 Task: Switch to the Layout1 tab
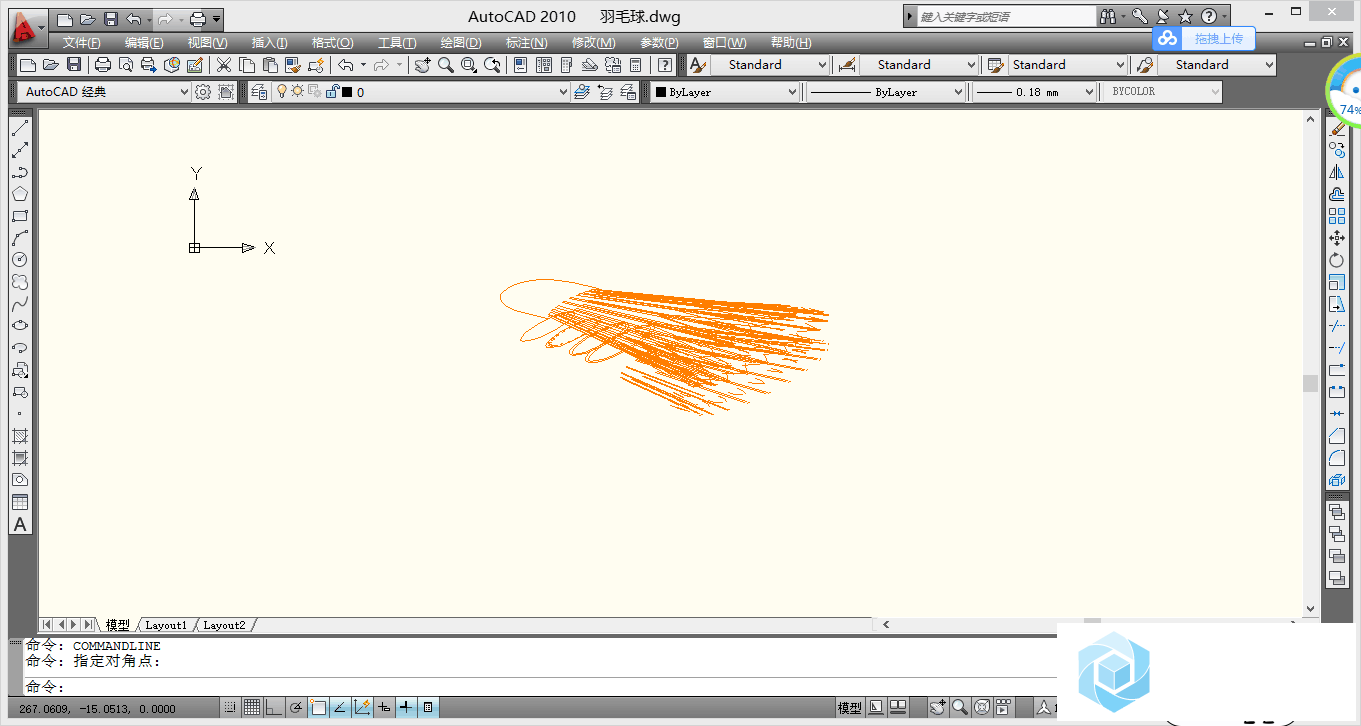click(x=166, y=625)
